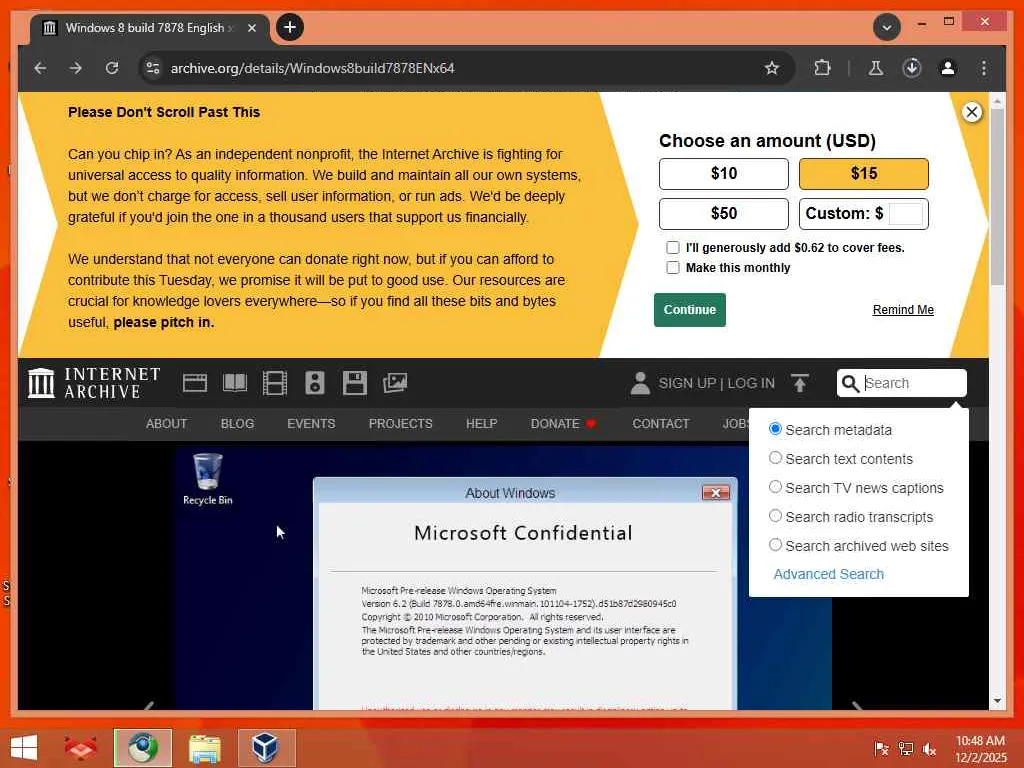Open the CONTACT menu item
The width and height of the screenshot is (1024, 768).
point(660,424)
